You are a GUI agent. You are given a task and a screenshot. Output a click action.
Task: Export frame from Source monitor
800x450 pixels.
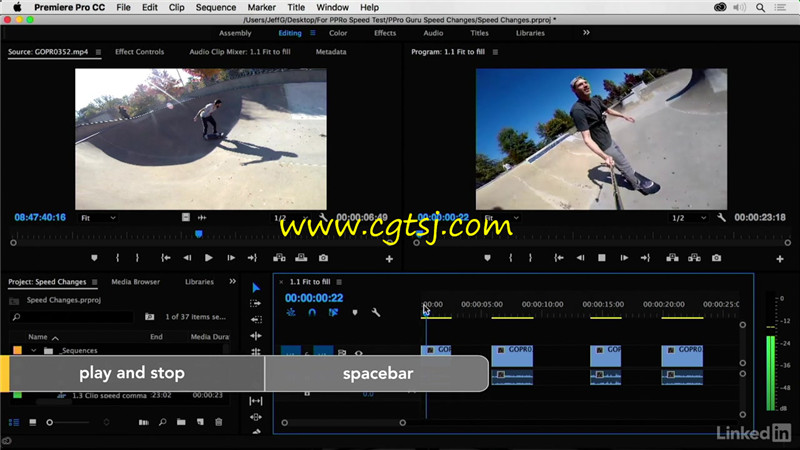pyautogui.click(x=323, y=258)
